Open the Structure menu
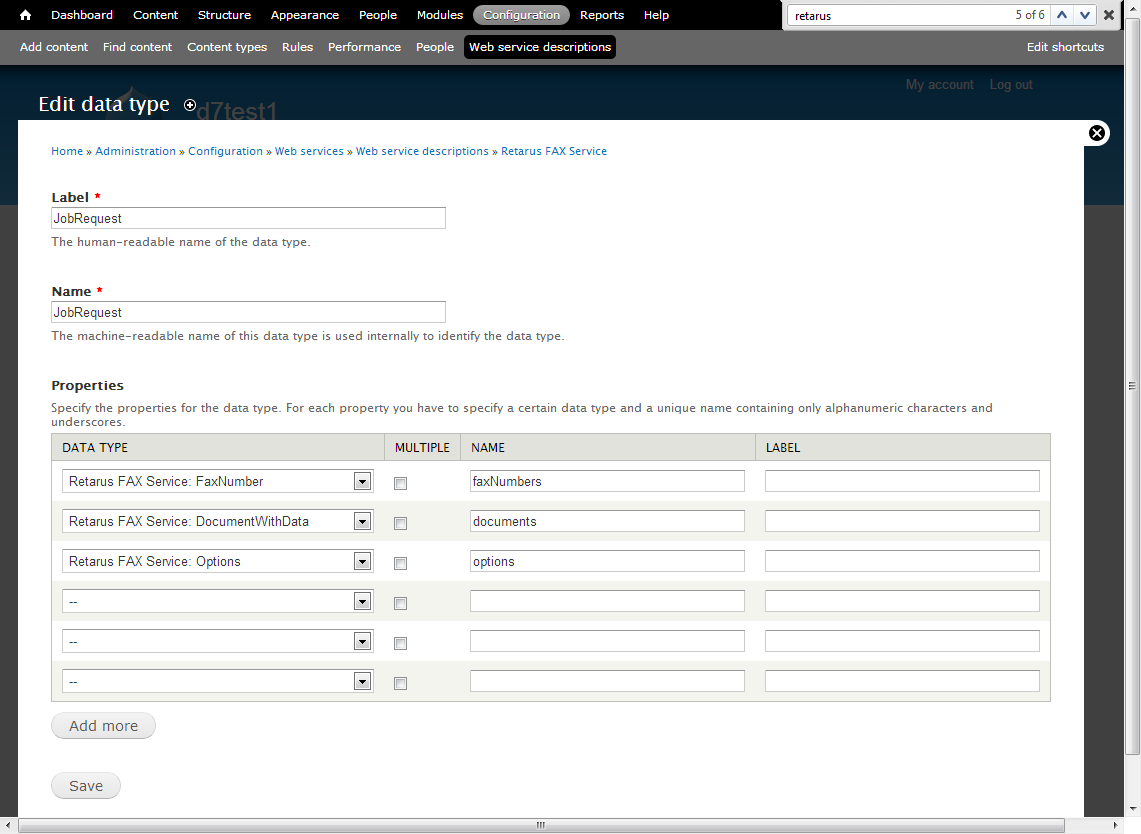Viewport: 1141px width, 834px height. pyautogui.click(x=224, y=15)
